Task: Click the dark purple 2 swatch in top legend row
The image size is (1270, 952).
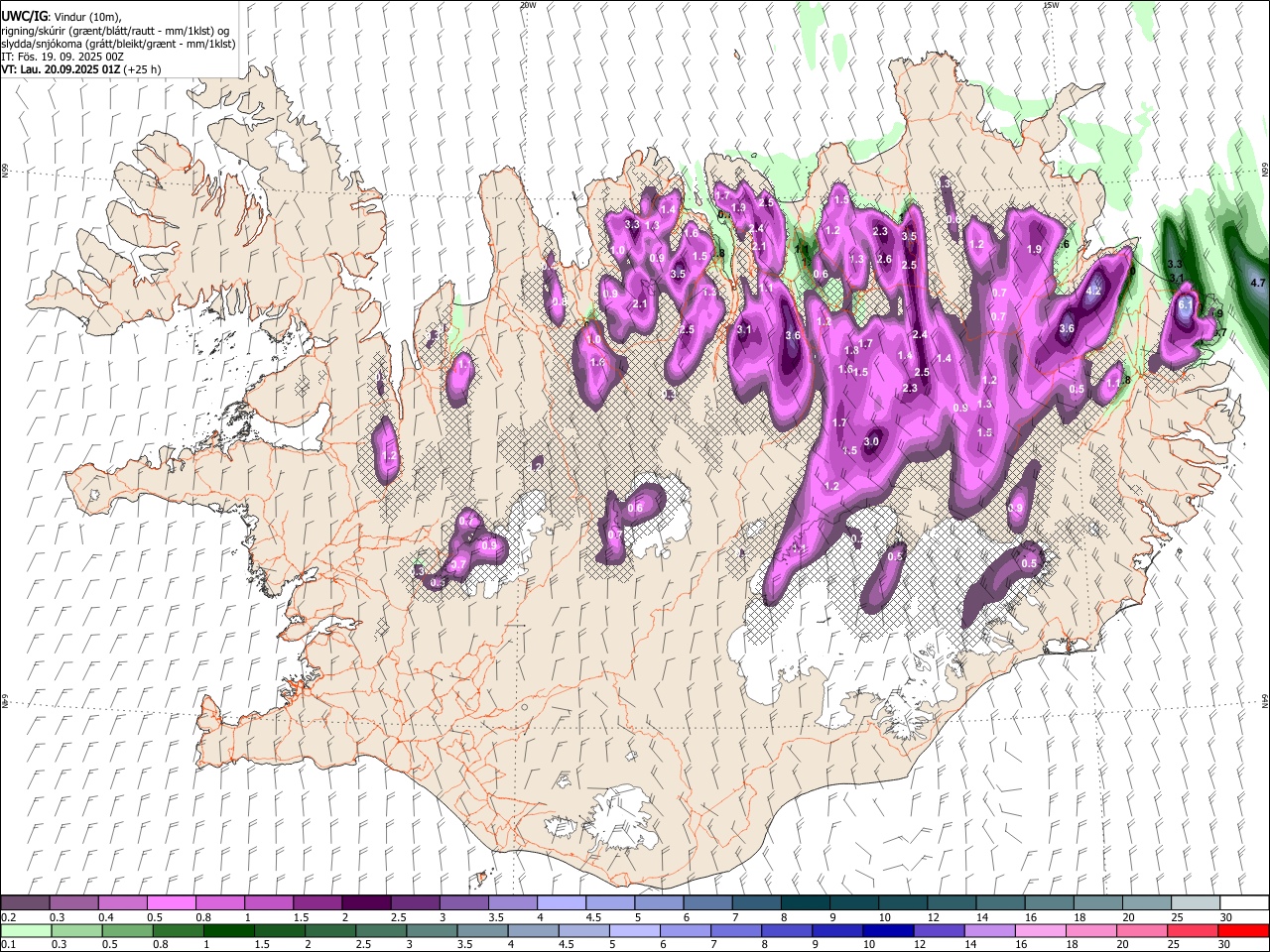Action: tap(366, 903)
